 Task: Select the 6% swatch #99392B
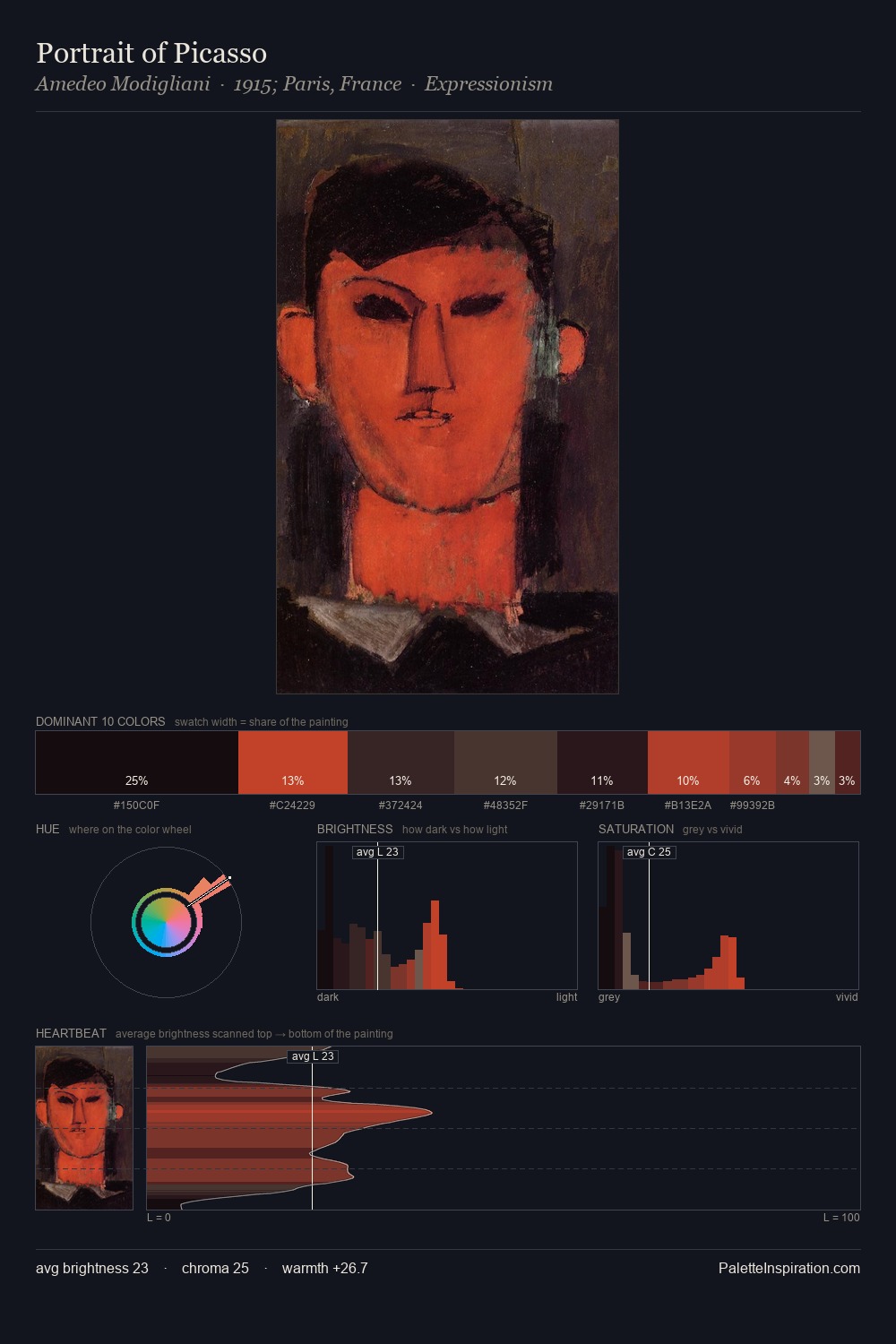[753, 762]
